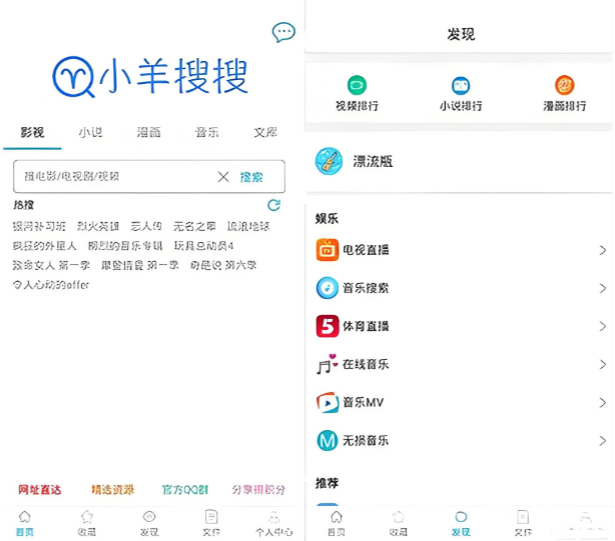615x541 pixels.
Task: Switch to the 音乐 tab
Action: [x=207, y=133]
